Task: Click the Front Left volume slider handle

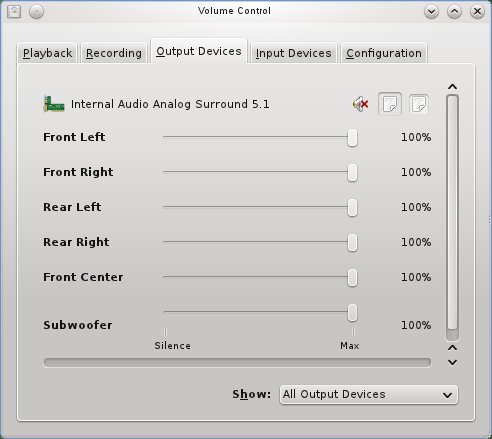Action: 352,138
